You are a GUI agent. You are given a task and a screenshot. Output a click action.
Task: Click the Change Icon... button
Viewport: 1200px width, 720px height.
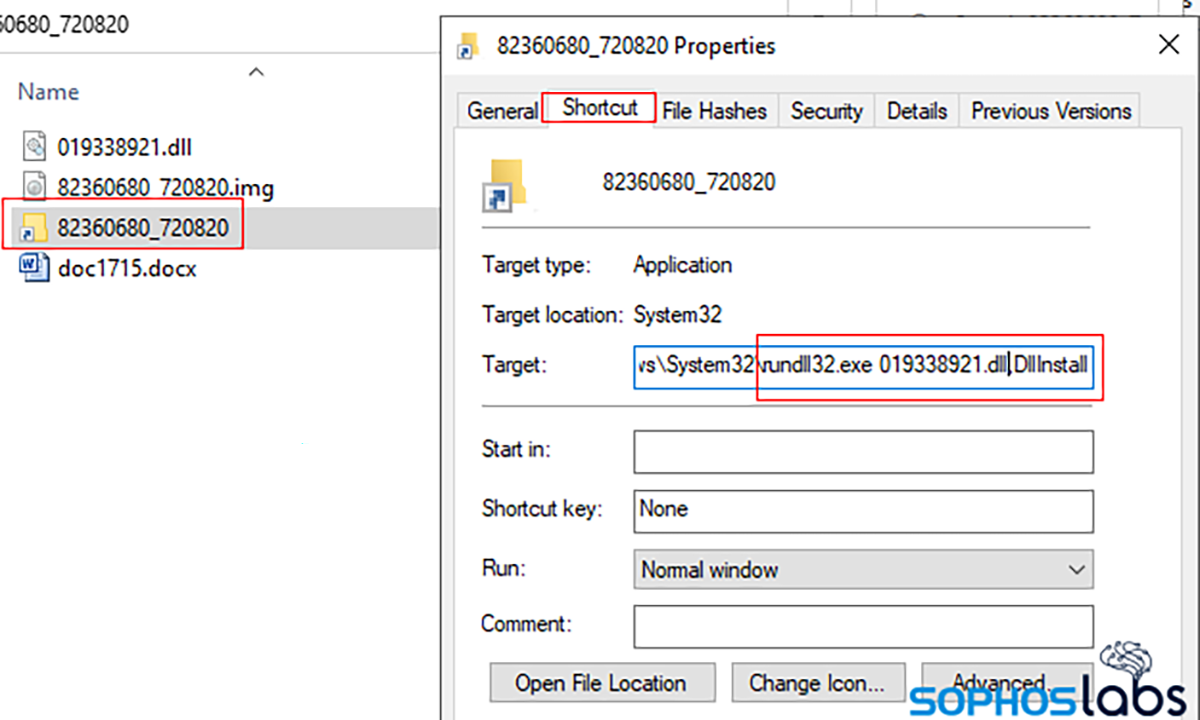pos(818,684)
